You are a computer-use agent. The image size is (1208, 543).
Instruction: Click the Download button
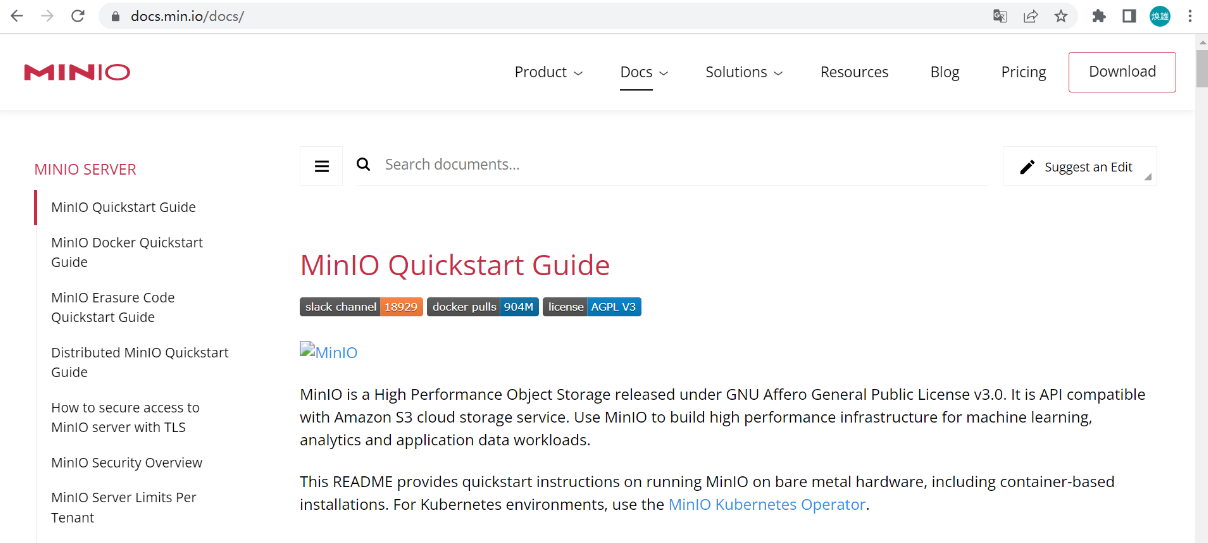1122,72
